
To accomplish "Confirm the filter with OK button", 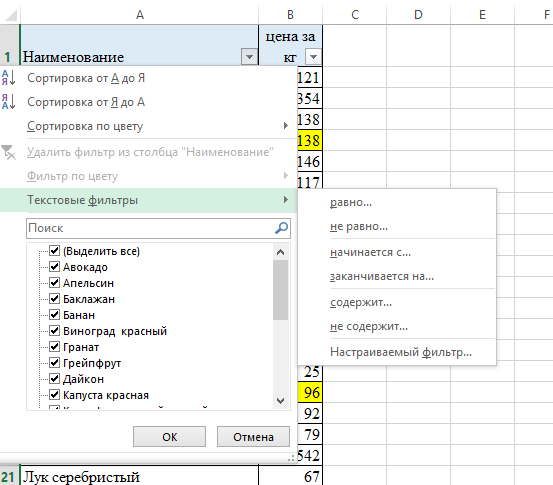I will 169,437.
